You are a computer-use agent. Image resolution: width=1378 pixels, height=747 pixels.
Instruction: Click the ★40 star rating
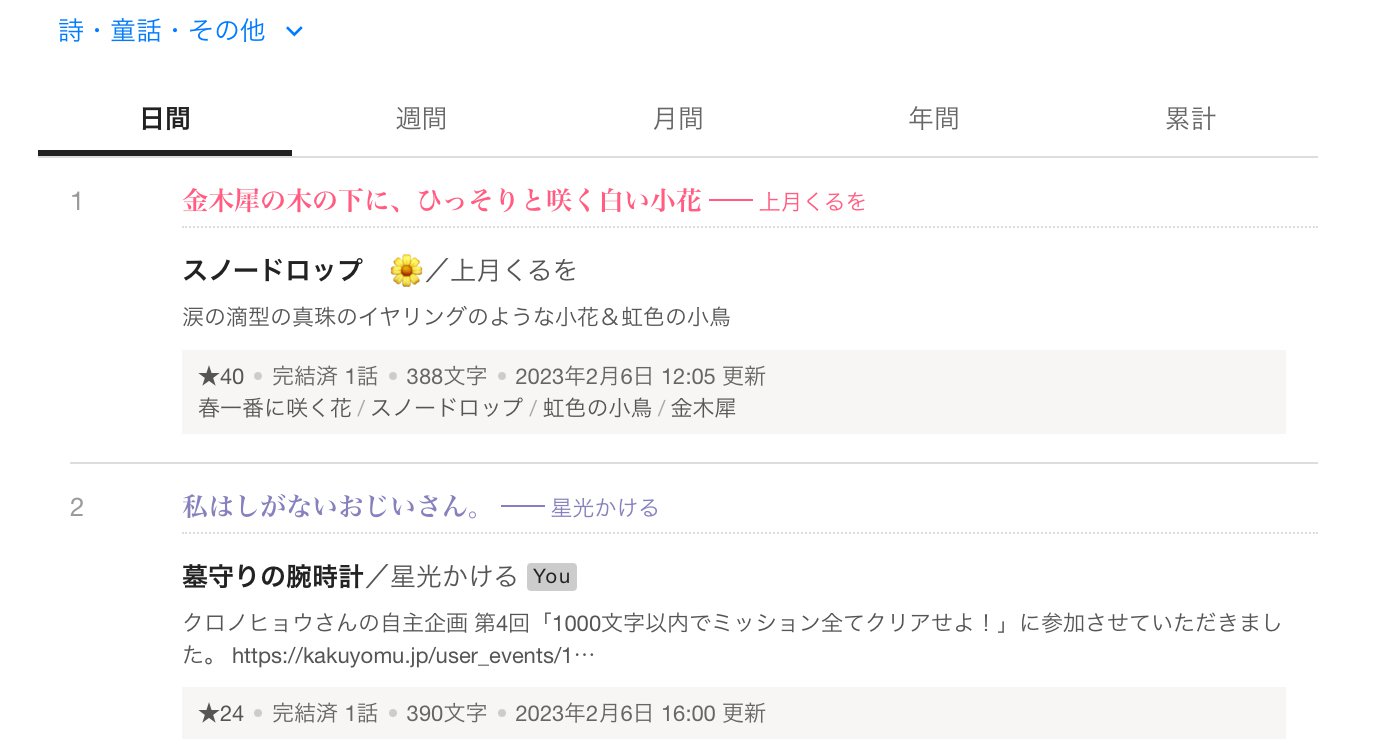(222, 376)
